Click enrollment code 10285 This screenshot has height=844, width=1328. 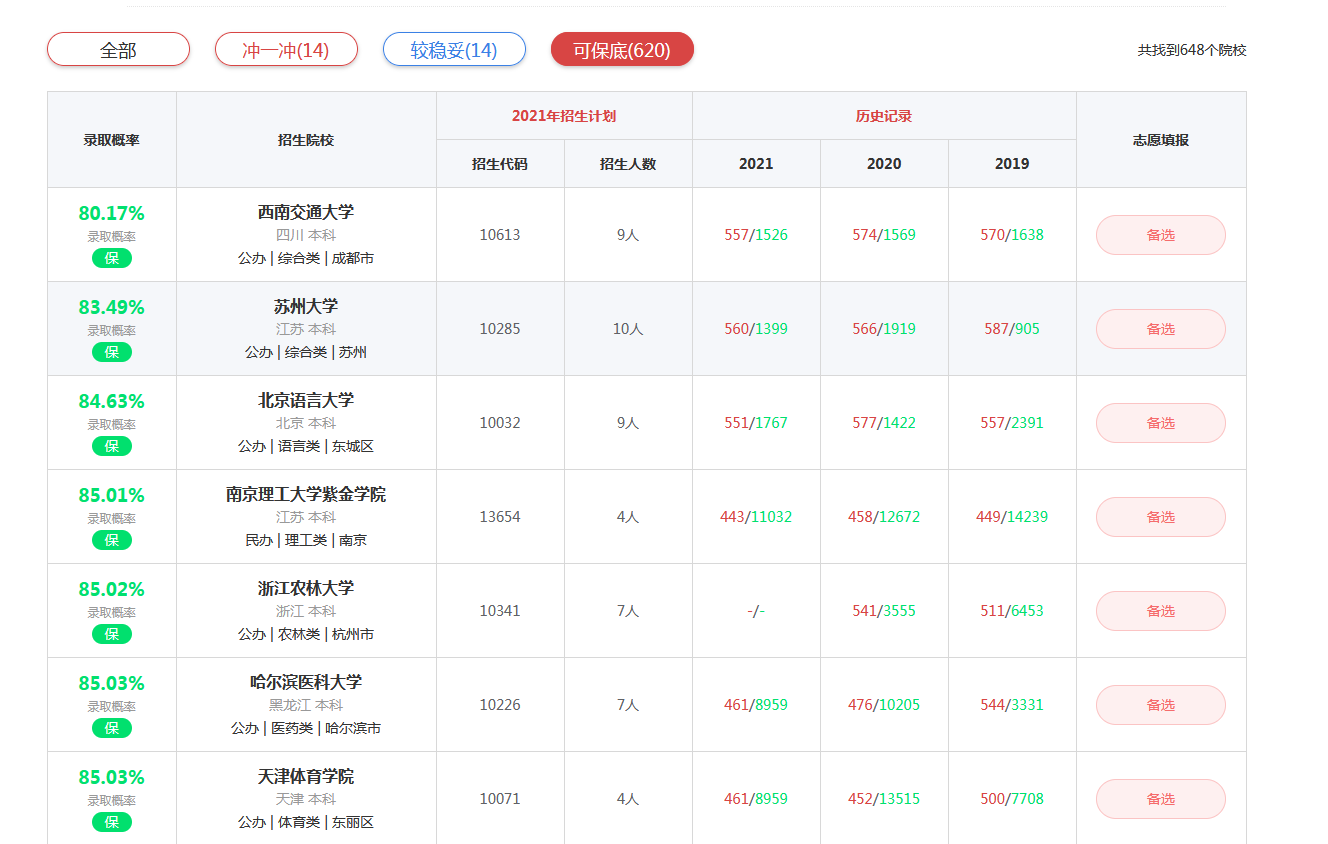[x=500, y=329]
